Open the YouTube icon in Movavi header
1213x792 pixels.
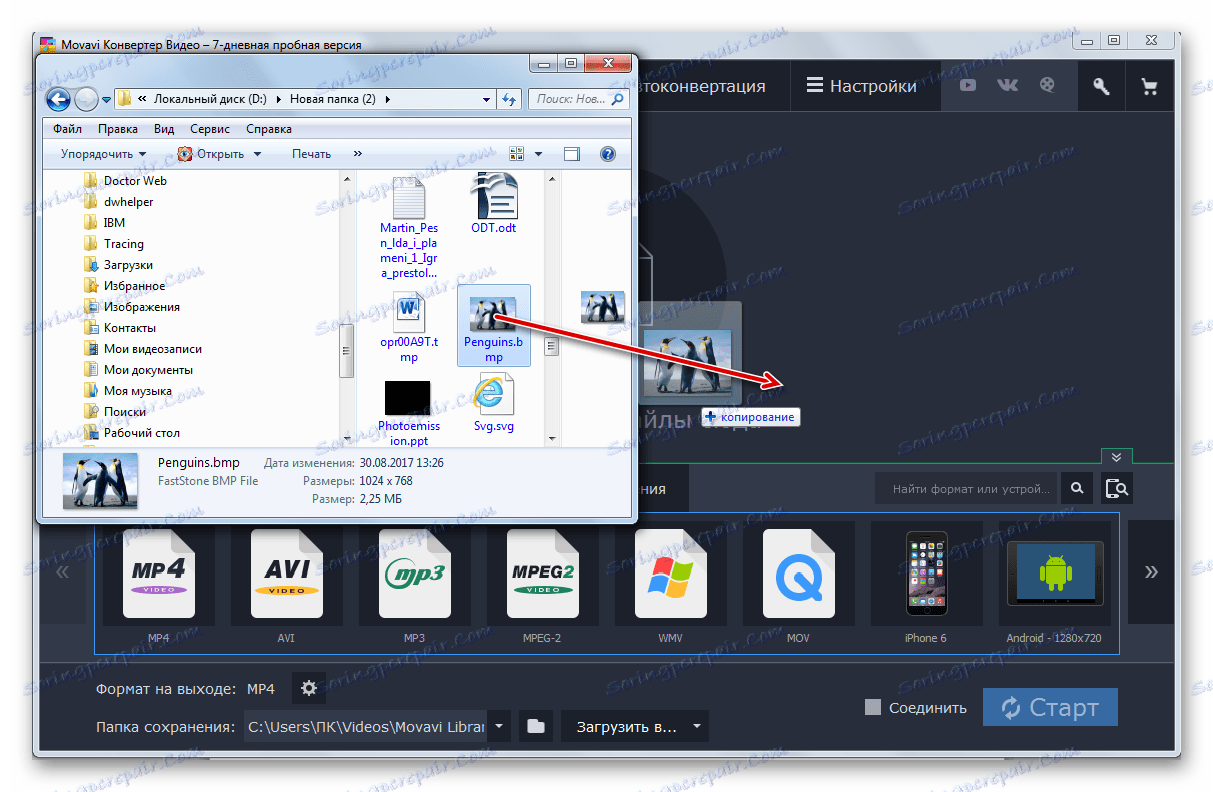point(967,86)
